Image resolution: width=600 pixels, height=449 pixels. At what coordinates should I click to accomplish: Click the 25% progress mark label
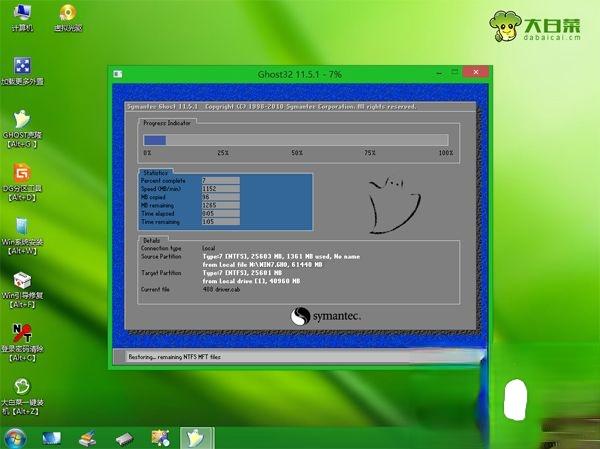coord(223,153)
